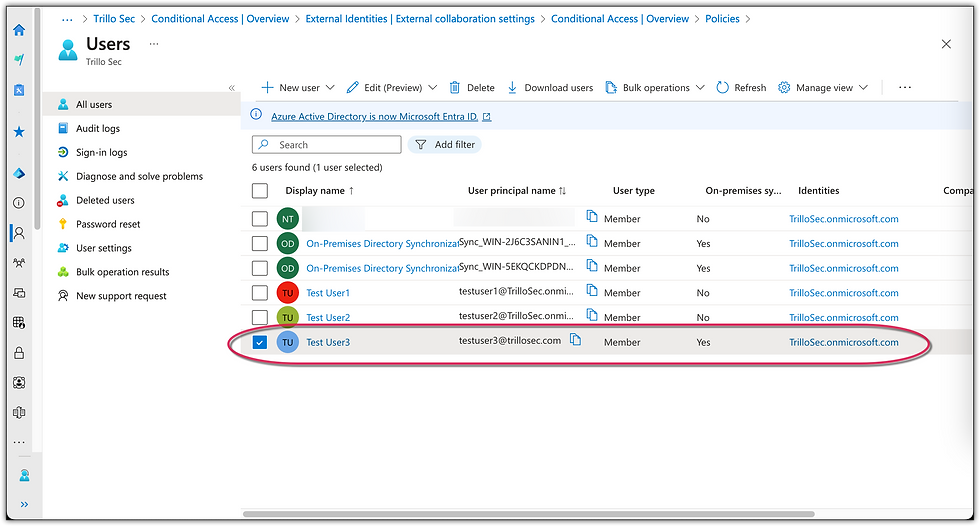Sort by Display name column
The image size is (980, 526).
pos(319,191)
